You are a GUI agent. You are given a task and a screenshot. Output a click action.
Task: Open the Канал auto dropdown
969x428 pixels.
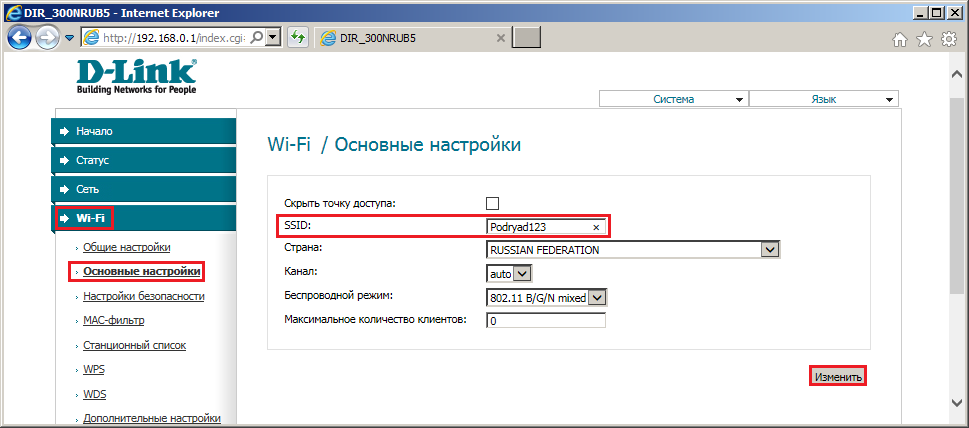coord(509,273)
